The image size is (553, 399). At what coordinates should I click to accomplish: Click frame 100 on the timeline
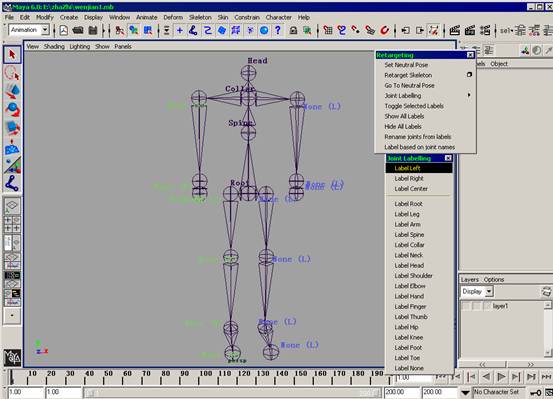coord(206,376)
